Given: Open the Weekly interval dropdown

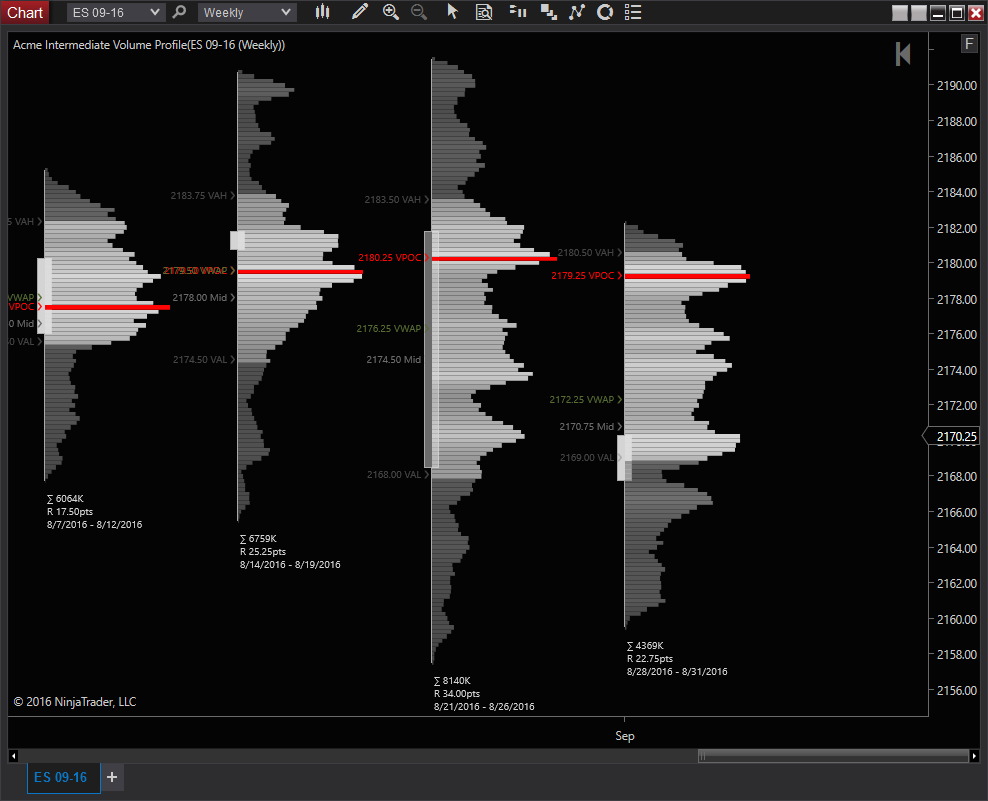Looking at the screenshot, I should (x=247, y=13).
